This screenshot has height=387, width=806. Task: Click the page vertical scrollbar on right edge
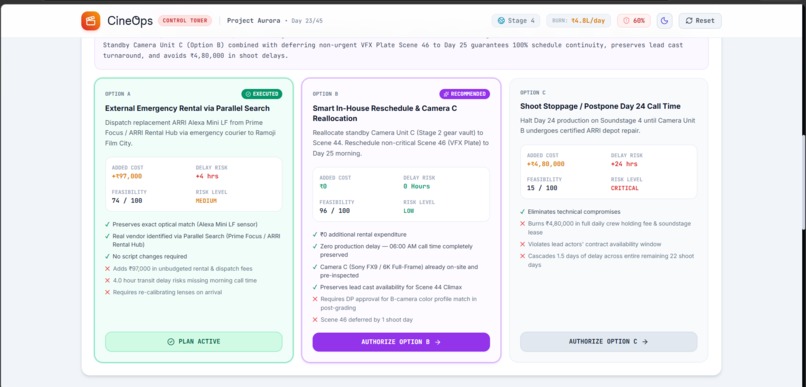point(803,172)
